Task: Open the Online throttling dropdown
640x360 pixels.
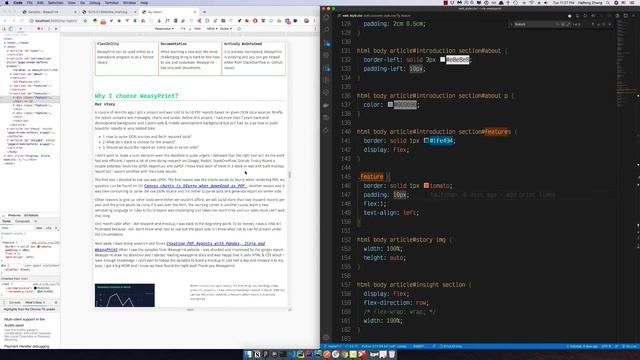Action: click(226, 29)
